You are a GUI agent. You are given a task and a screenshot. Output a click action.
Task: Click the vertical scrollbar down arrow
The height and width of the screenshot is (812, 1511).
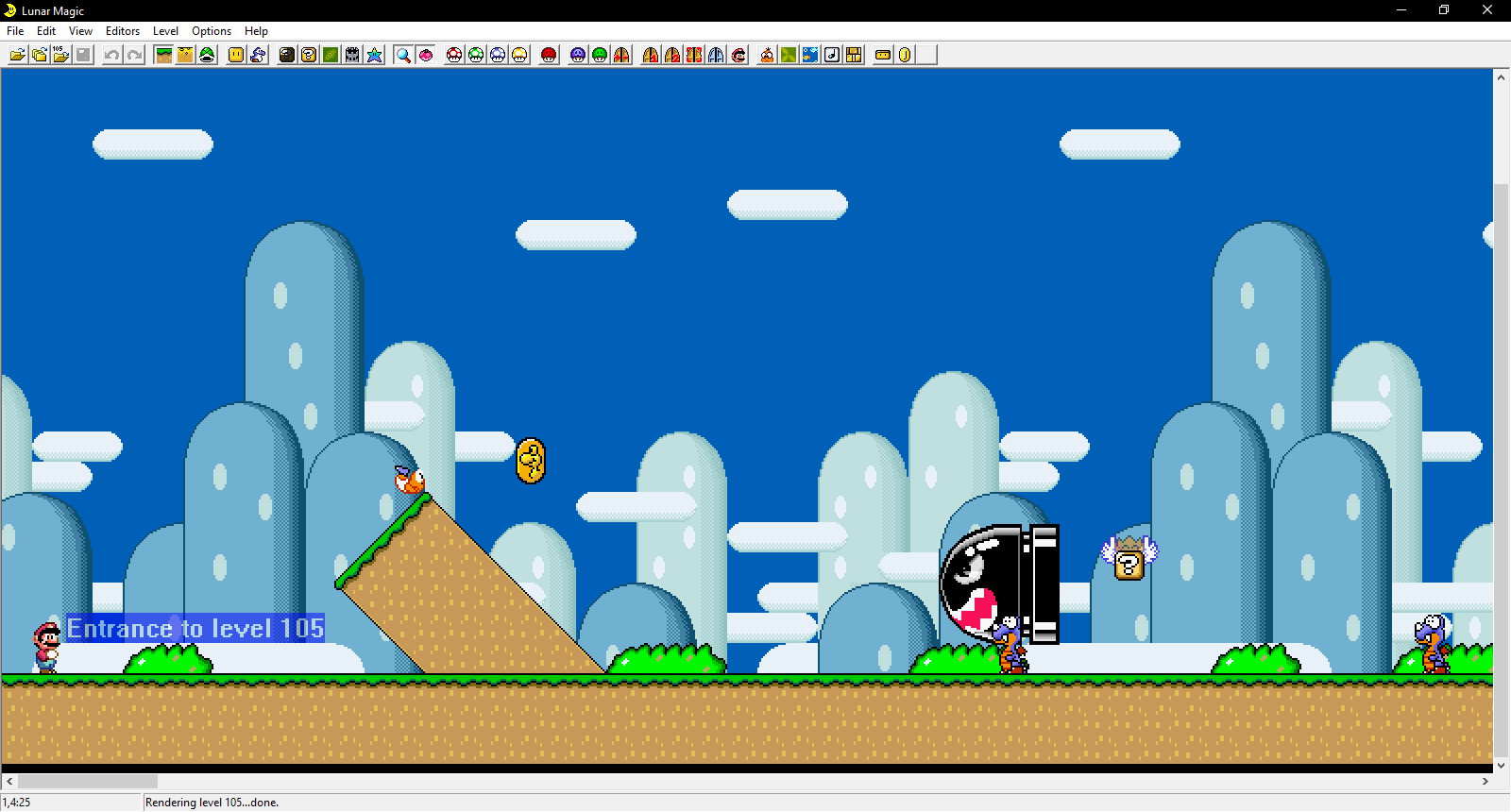click(1502, 766)
